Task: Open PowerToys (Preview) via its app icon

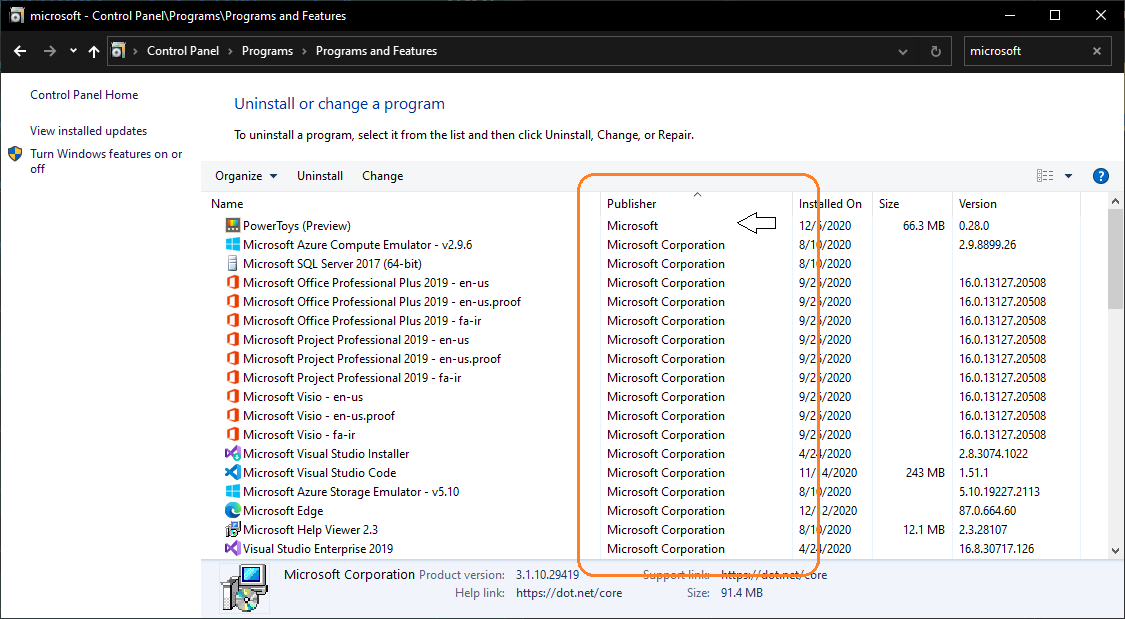Action: point(232,225)
